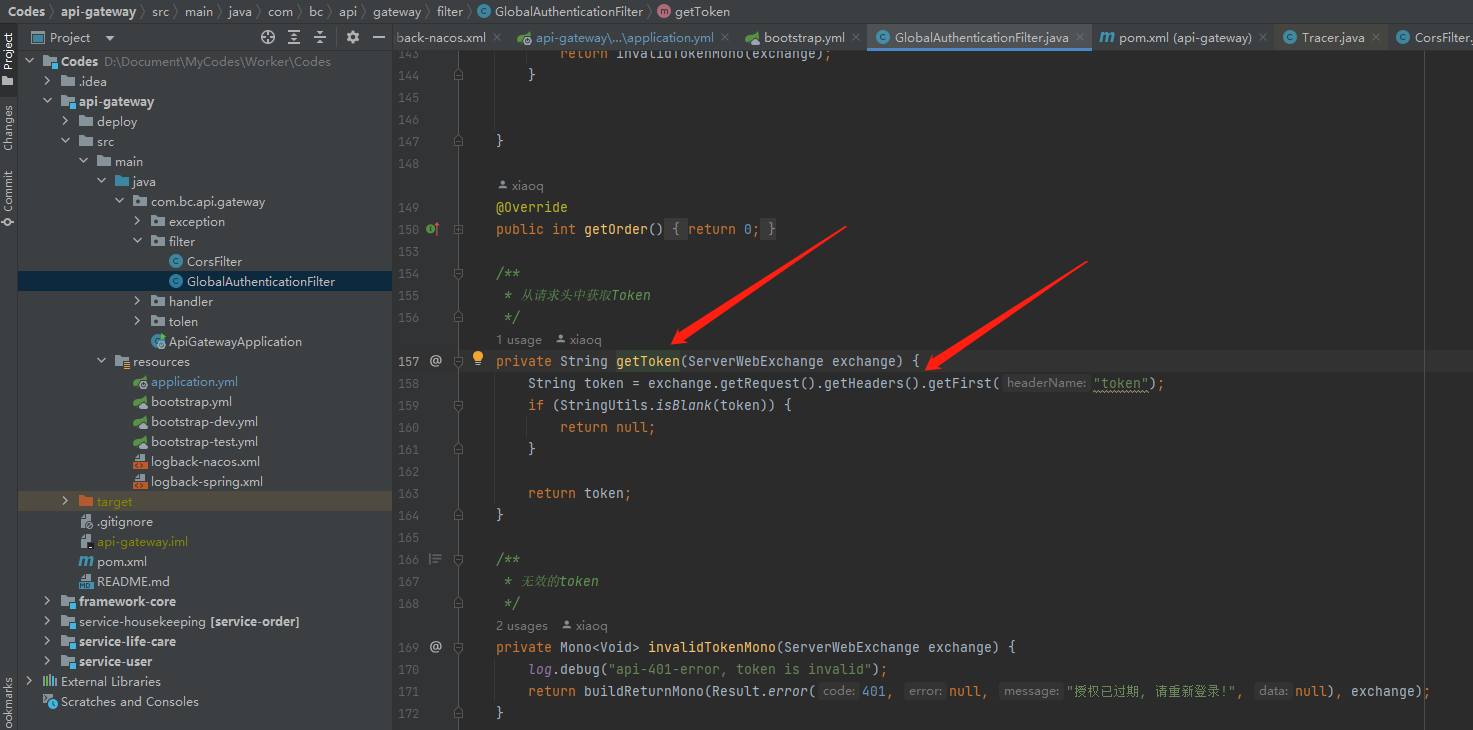Screen dimensions: 1473x730
Task: Close the application.yml editor tab
Action: 727,38
